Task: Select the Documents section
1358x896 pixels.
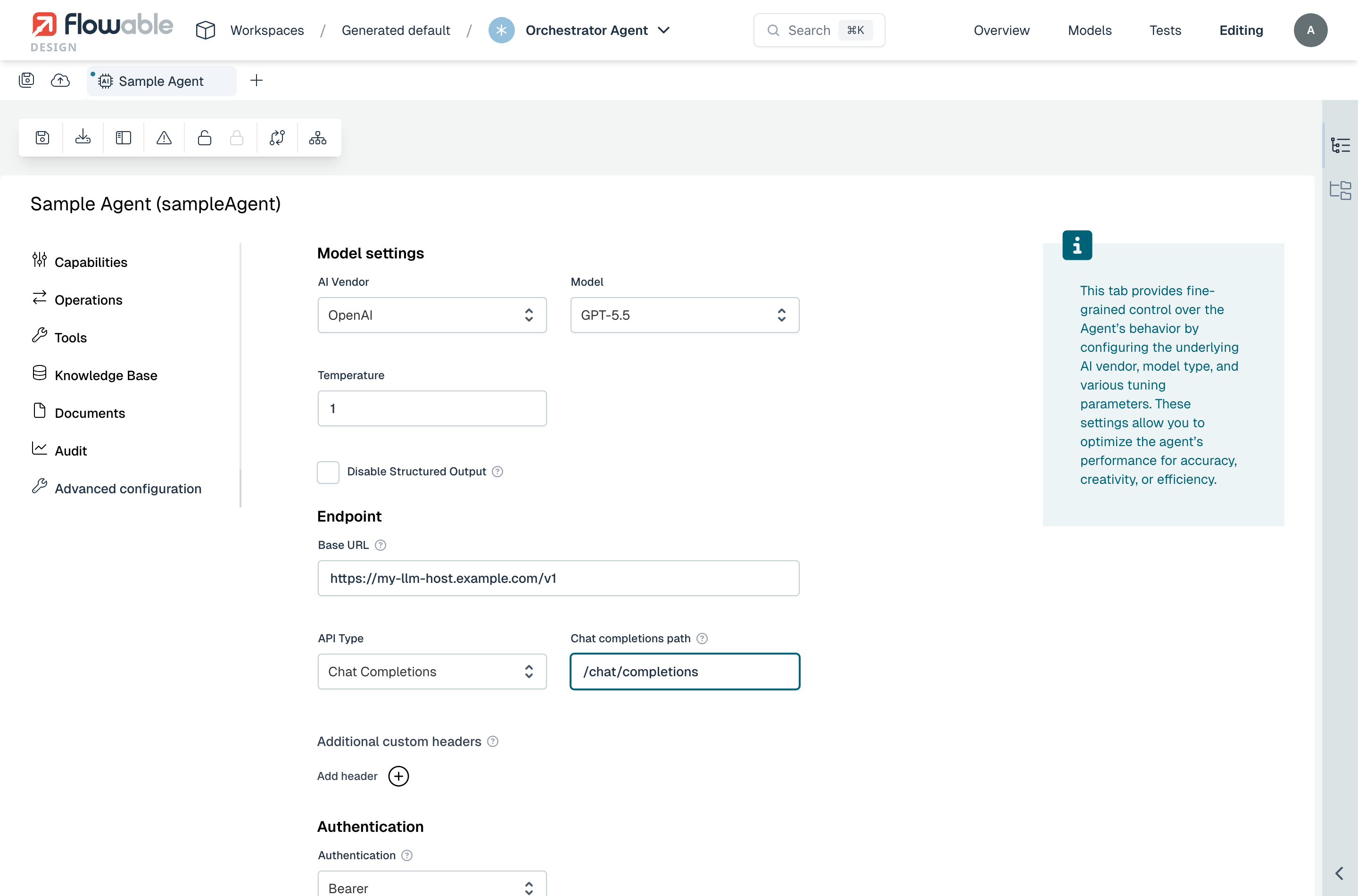Action: (x=79, y=413)
